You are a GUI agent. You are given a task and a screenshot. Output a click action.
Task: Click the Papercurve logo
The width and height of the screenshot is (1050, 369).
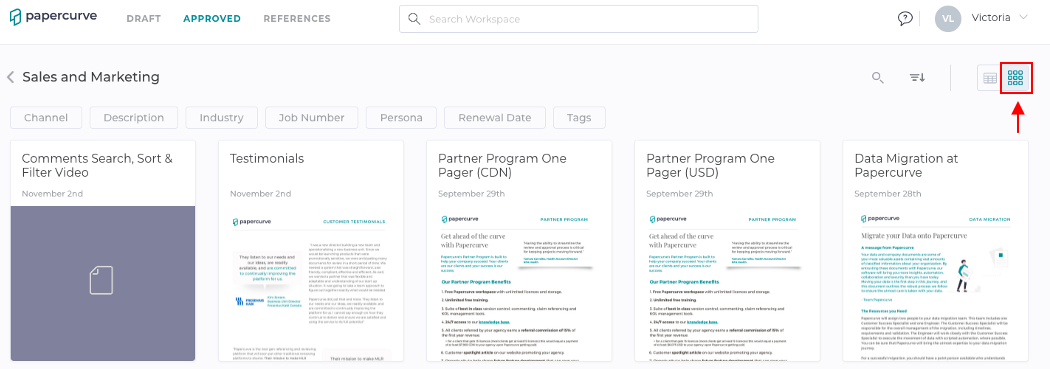(x=53, y=17)
